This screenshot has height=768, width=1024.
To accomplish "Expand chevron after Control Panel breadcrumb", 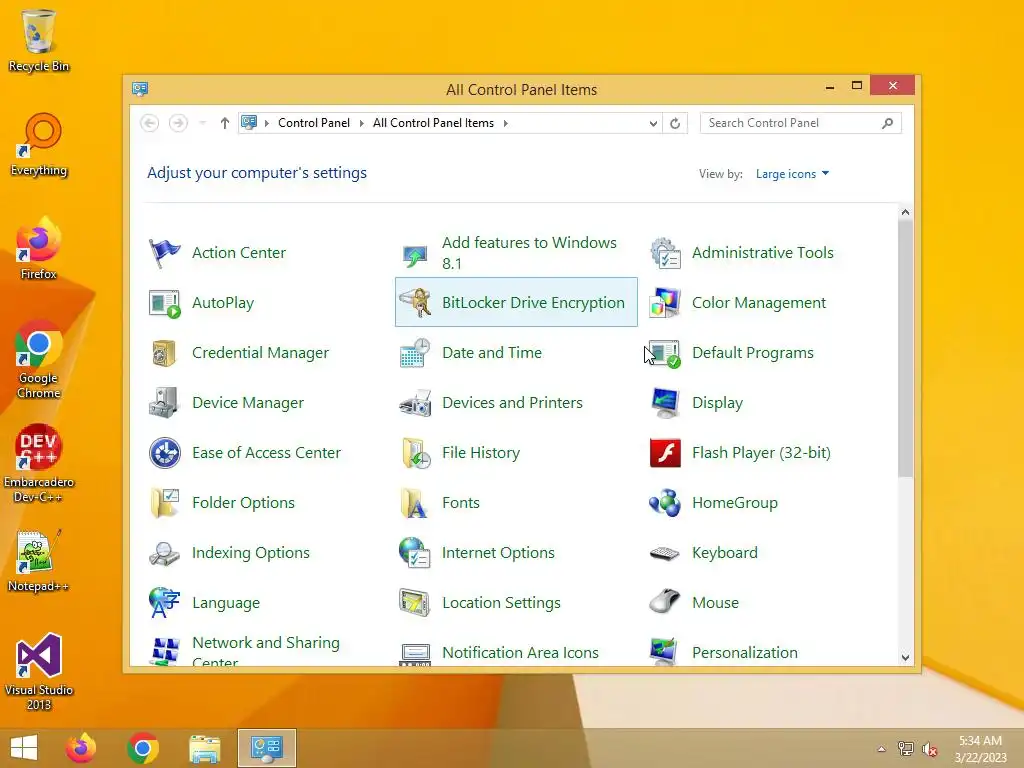I will coord(361,123).
